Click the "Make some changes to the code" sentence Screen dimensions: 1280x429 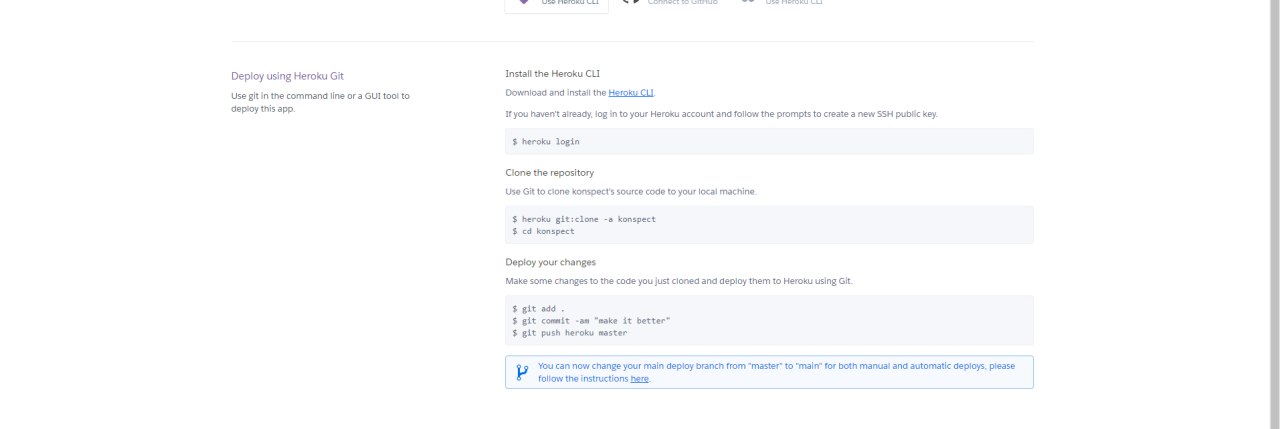click(x=679, y=281)
